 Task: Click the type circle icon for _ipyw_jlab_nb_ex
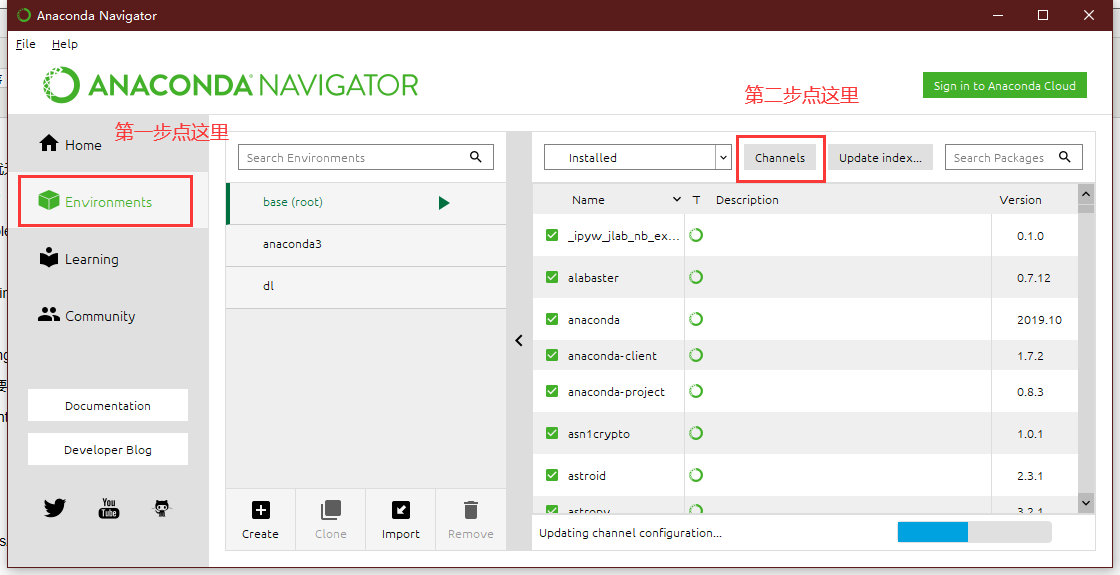click(696, 235)
